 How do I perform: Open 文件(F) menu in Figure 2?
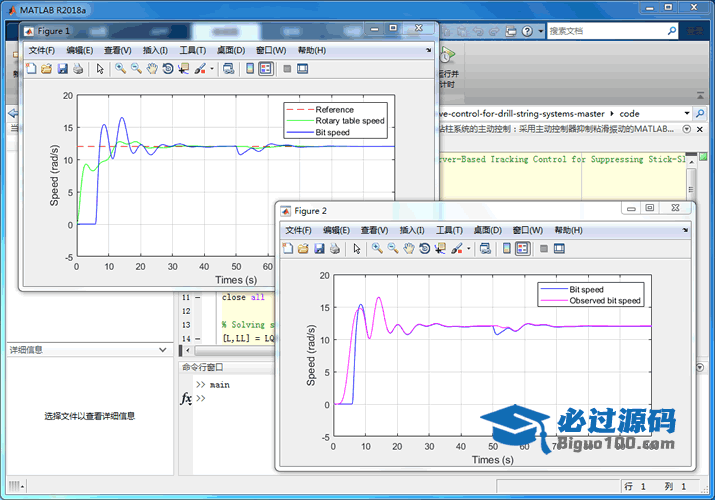(x=298, y=230)
